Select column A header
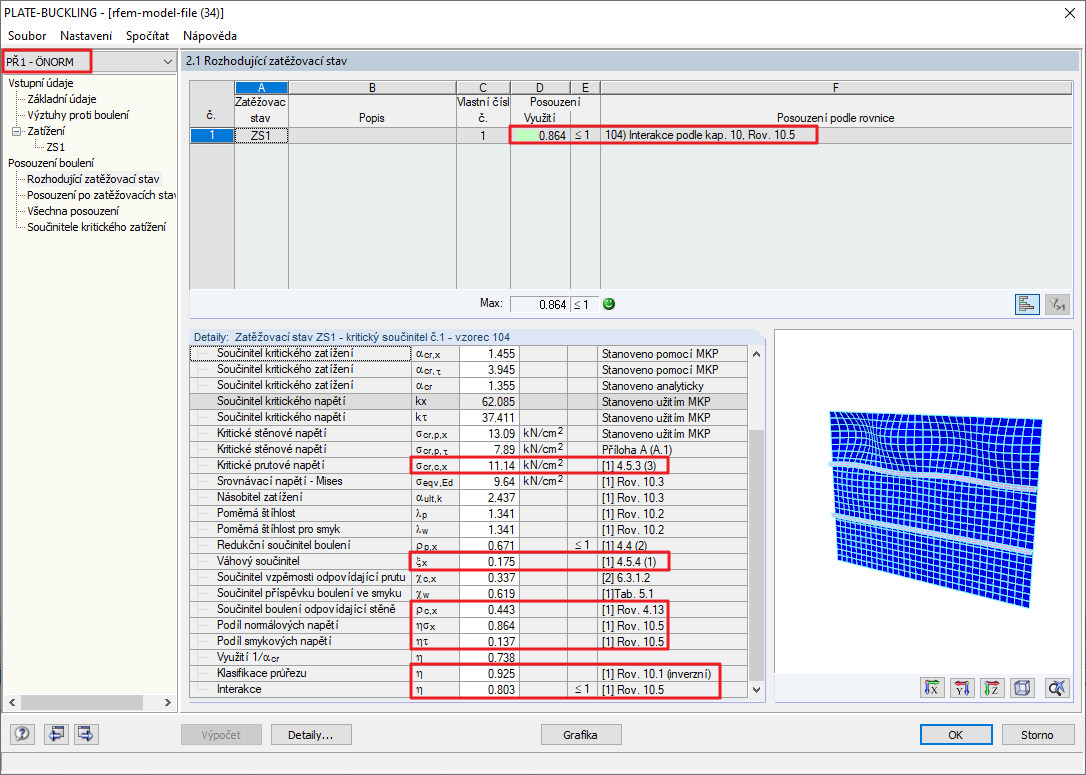 [261, 88]
